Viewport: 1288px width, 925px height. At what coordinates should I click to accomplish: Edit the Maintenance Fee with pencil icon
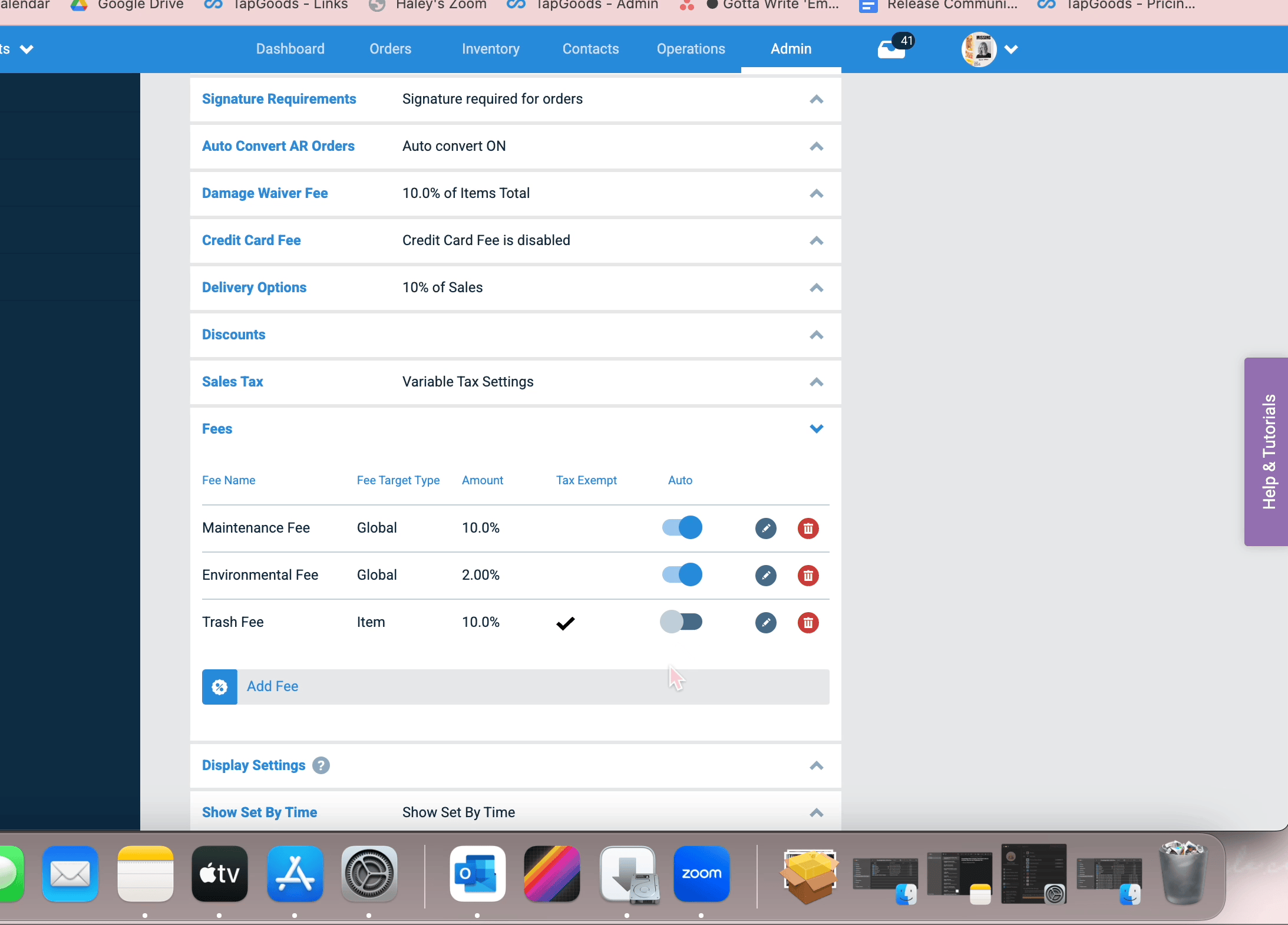pyautogui.click(x=765, y=528)
